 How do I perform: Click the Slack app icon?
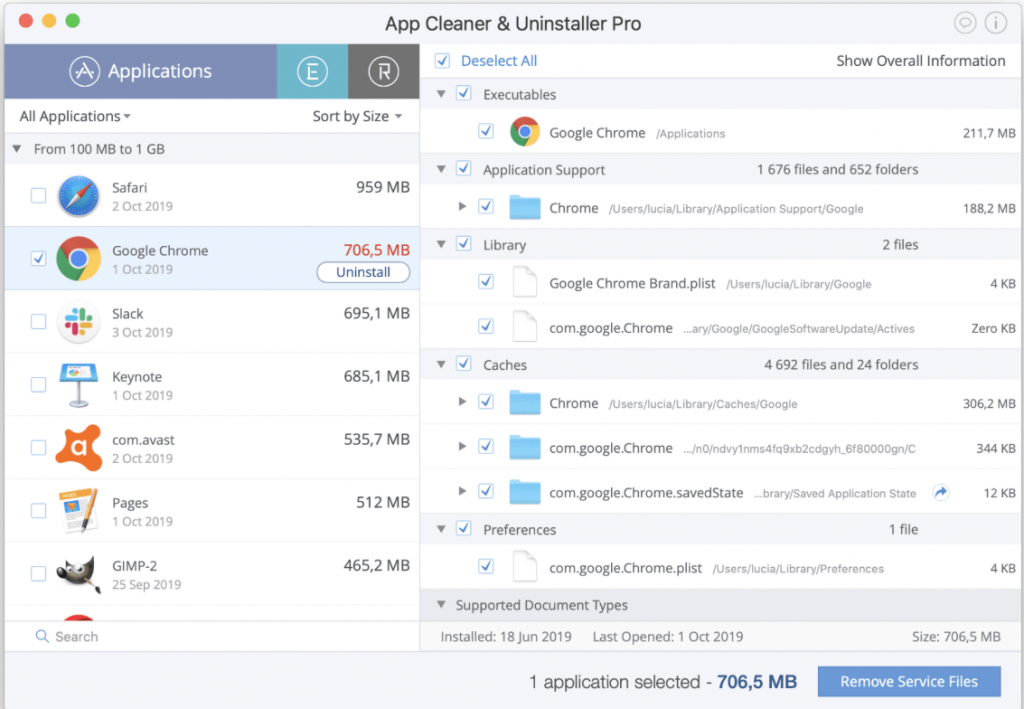(79, 322)
